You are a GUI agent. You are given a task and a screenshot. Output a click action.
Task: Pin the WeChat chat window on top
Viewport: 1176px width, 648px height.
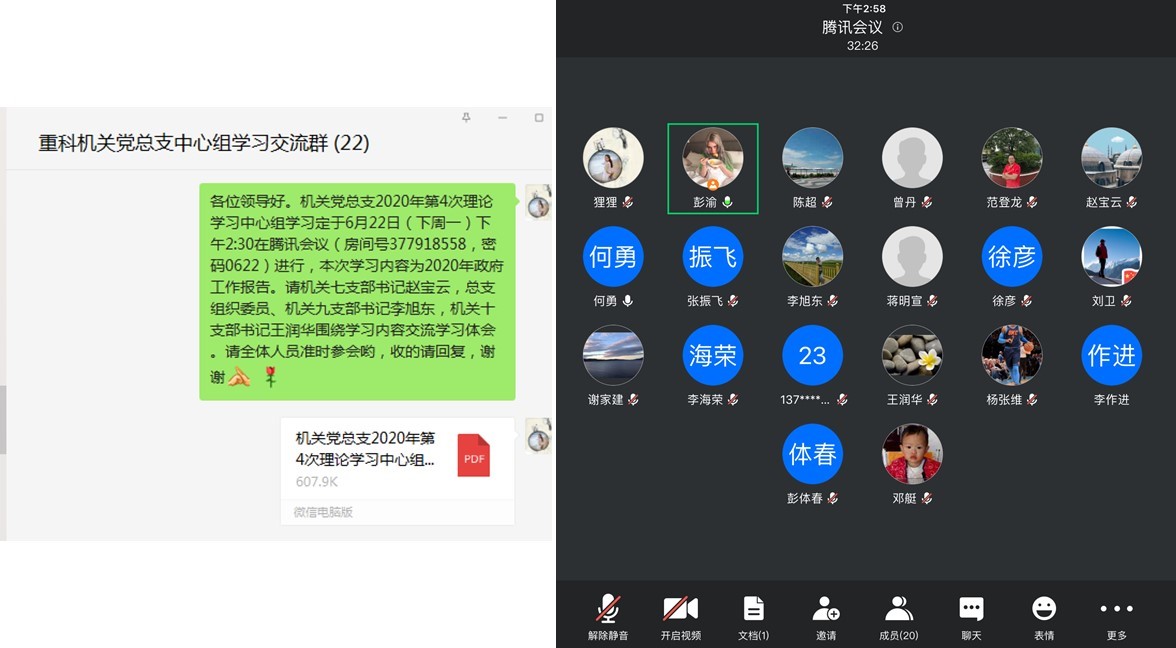pyautogui.click(x=466, y=118)
